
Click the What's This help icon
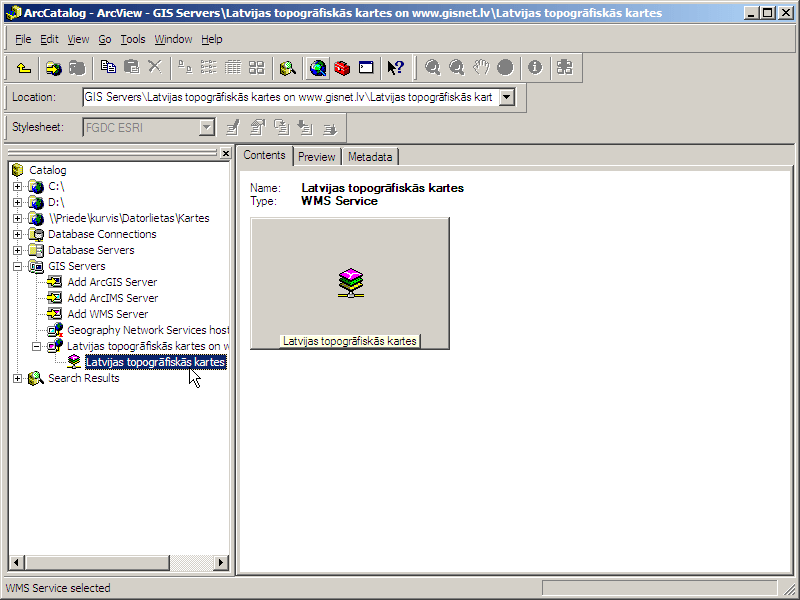tap(395, 68)
